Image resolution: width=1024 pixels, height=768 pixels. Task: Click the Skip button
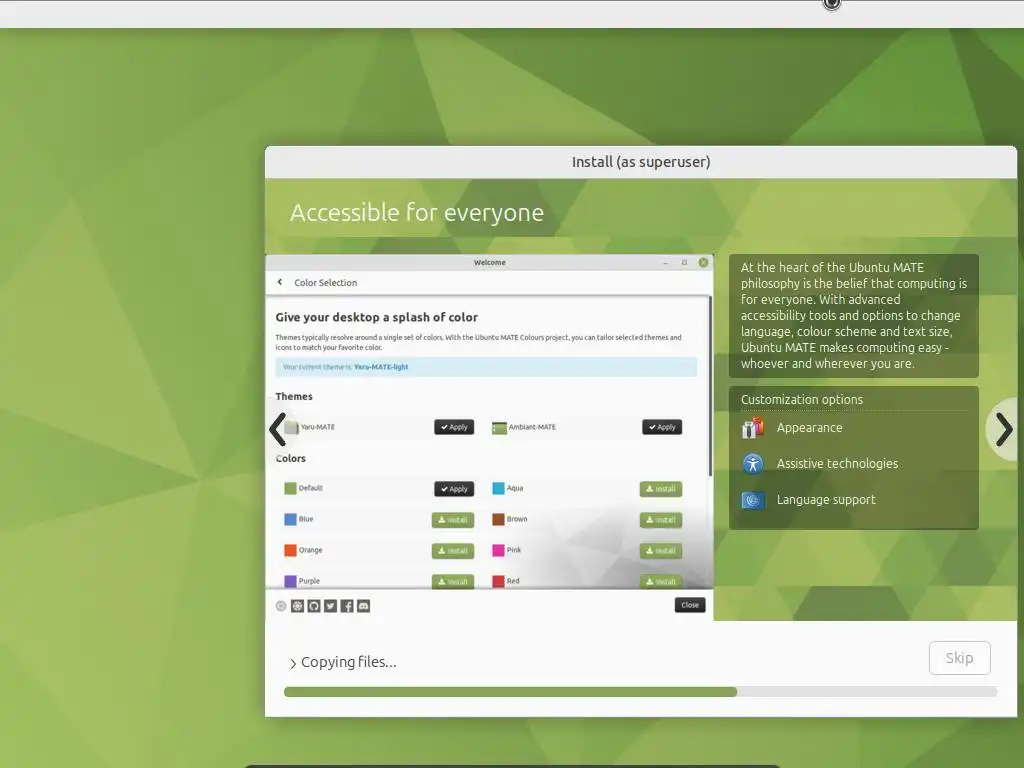coord(959,658)
